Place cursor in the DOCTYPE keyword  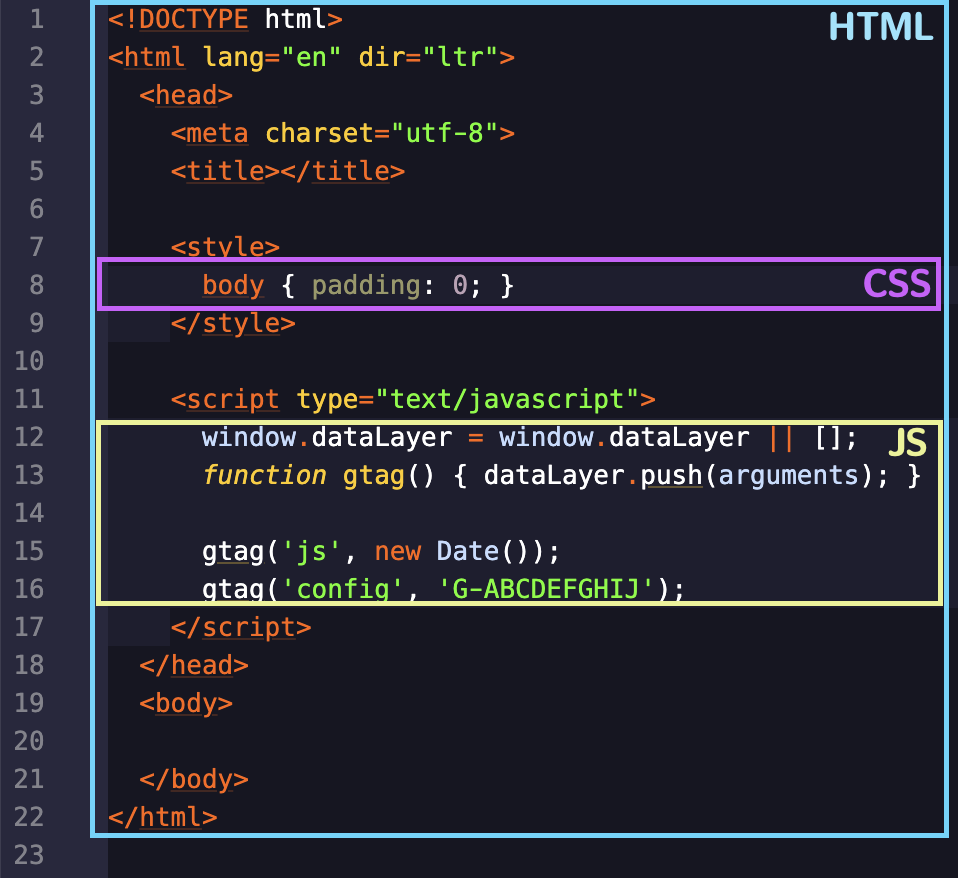[x=194, y=20]
